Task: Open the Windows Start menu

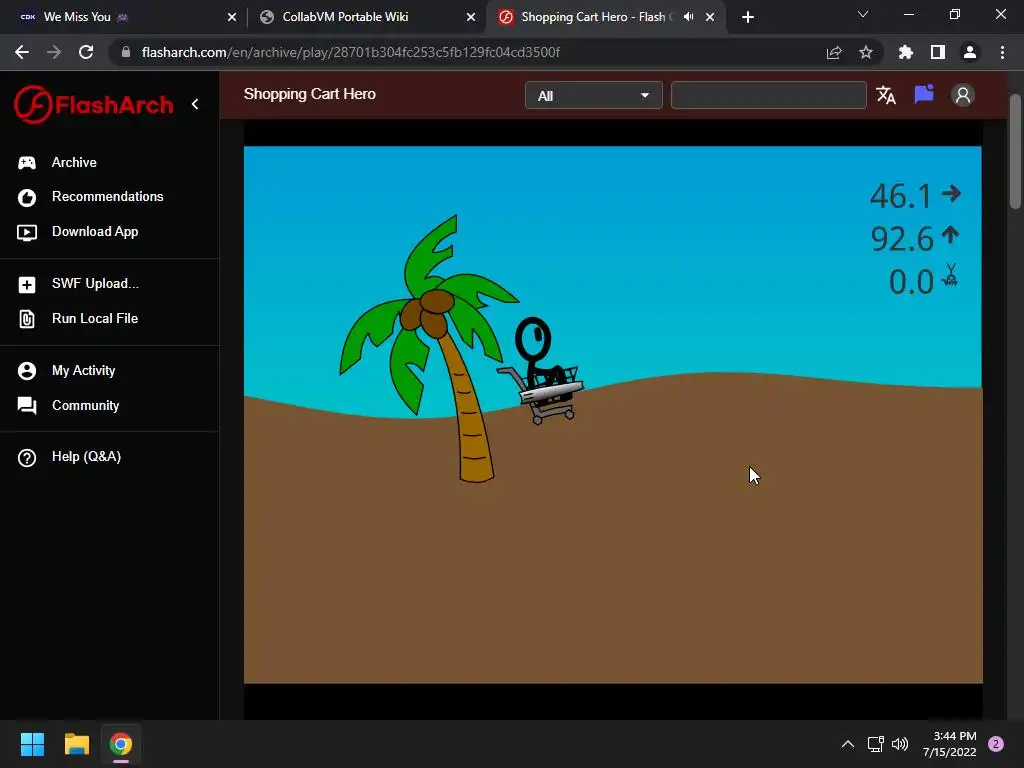Action: click(32, 744)
